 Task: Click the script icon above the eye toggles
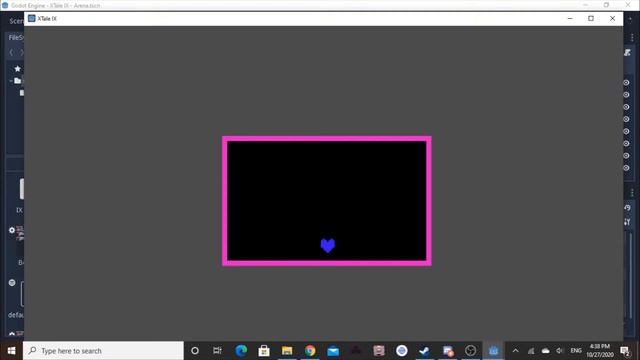pos(627,52)
